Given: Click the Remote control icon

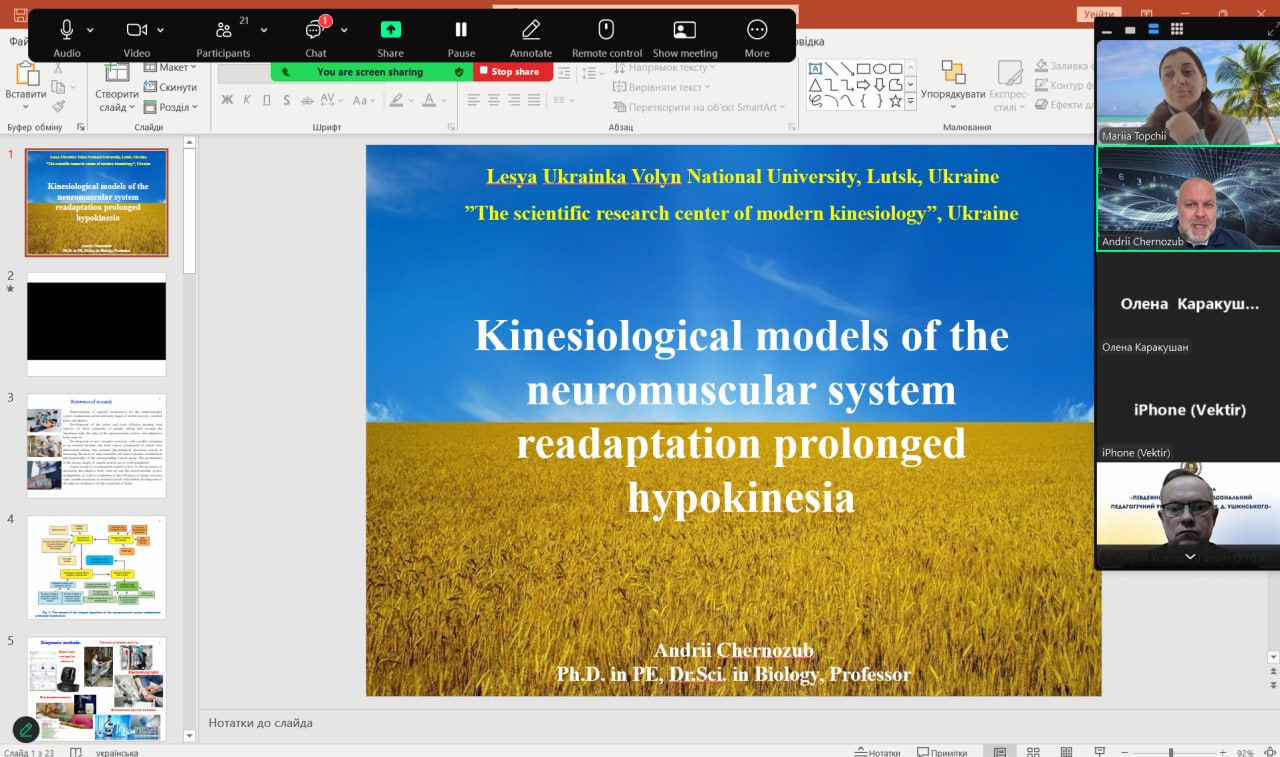Looking at the screenshot, I should [x=606, y=30].
